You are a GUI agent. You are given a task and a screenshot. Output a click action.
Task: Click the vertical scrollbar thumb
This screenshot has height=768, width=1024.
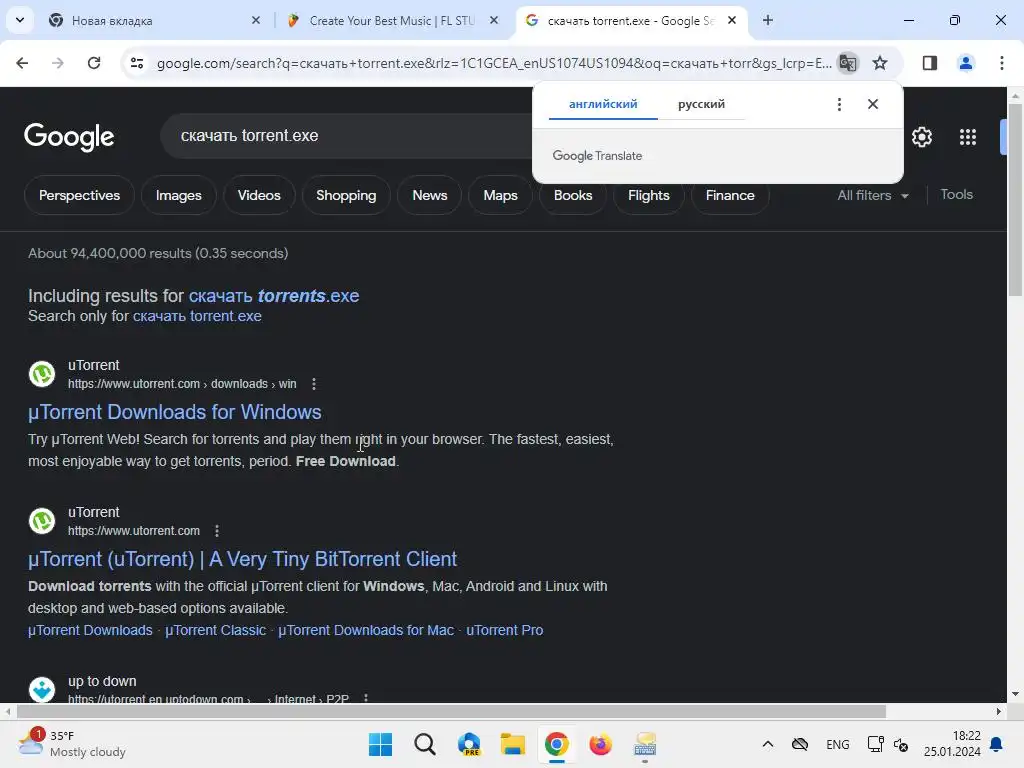point(1016,199)
